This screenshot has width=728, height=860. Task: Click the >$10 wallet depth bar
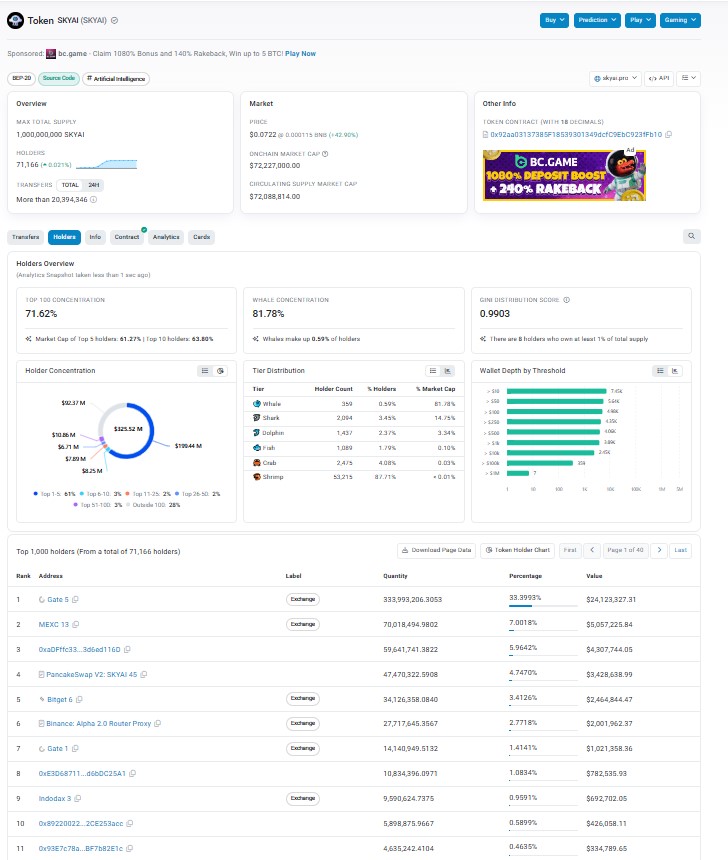pyautogui.click(x=556, y=391)
